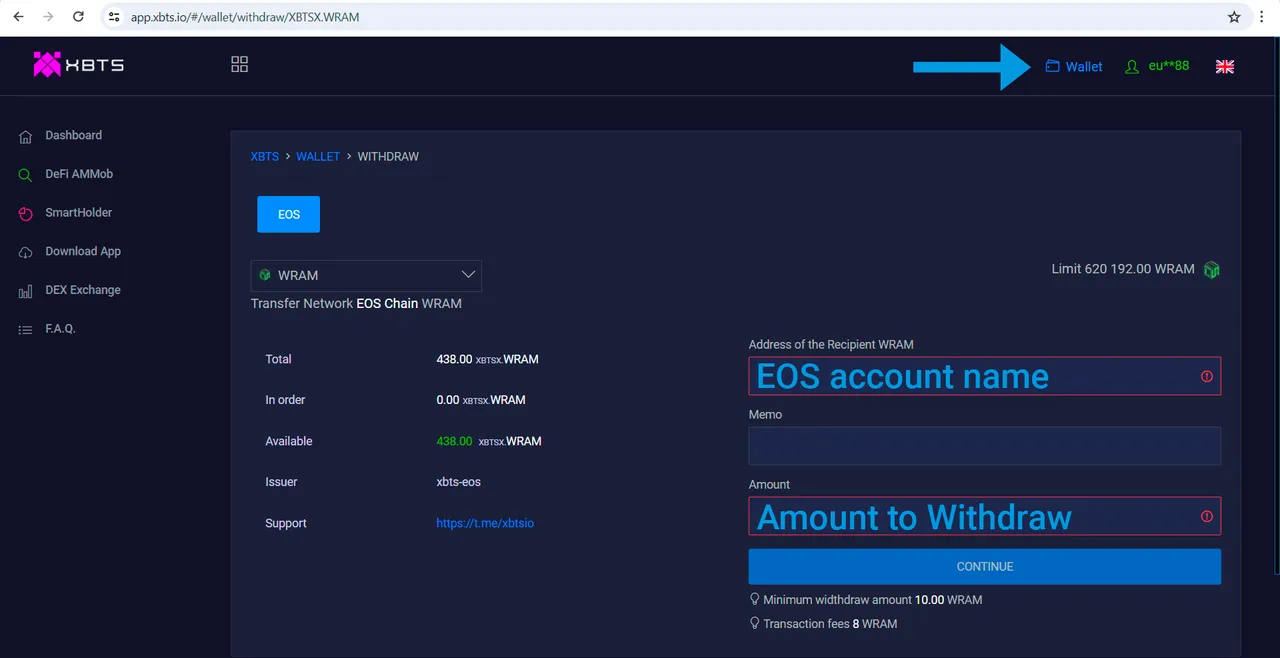Select the EOS network button
Screen dimensions: 1280x658
tap(288, 214)
